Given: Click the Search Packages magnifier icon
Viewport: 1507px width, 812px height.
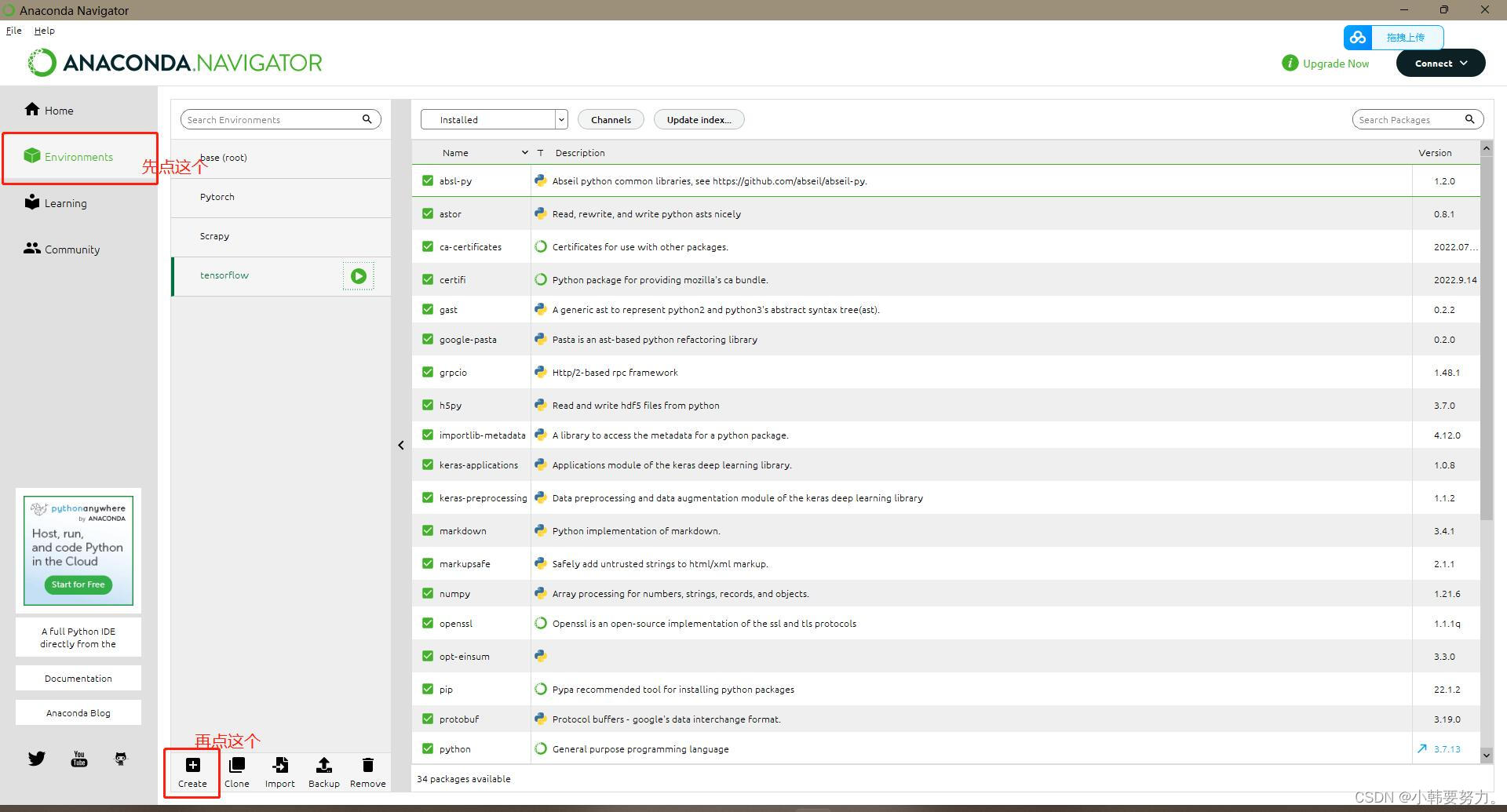Looking at the screenshot, I should [x=1470, y=119].
